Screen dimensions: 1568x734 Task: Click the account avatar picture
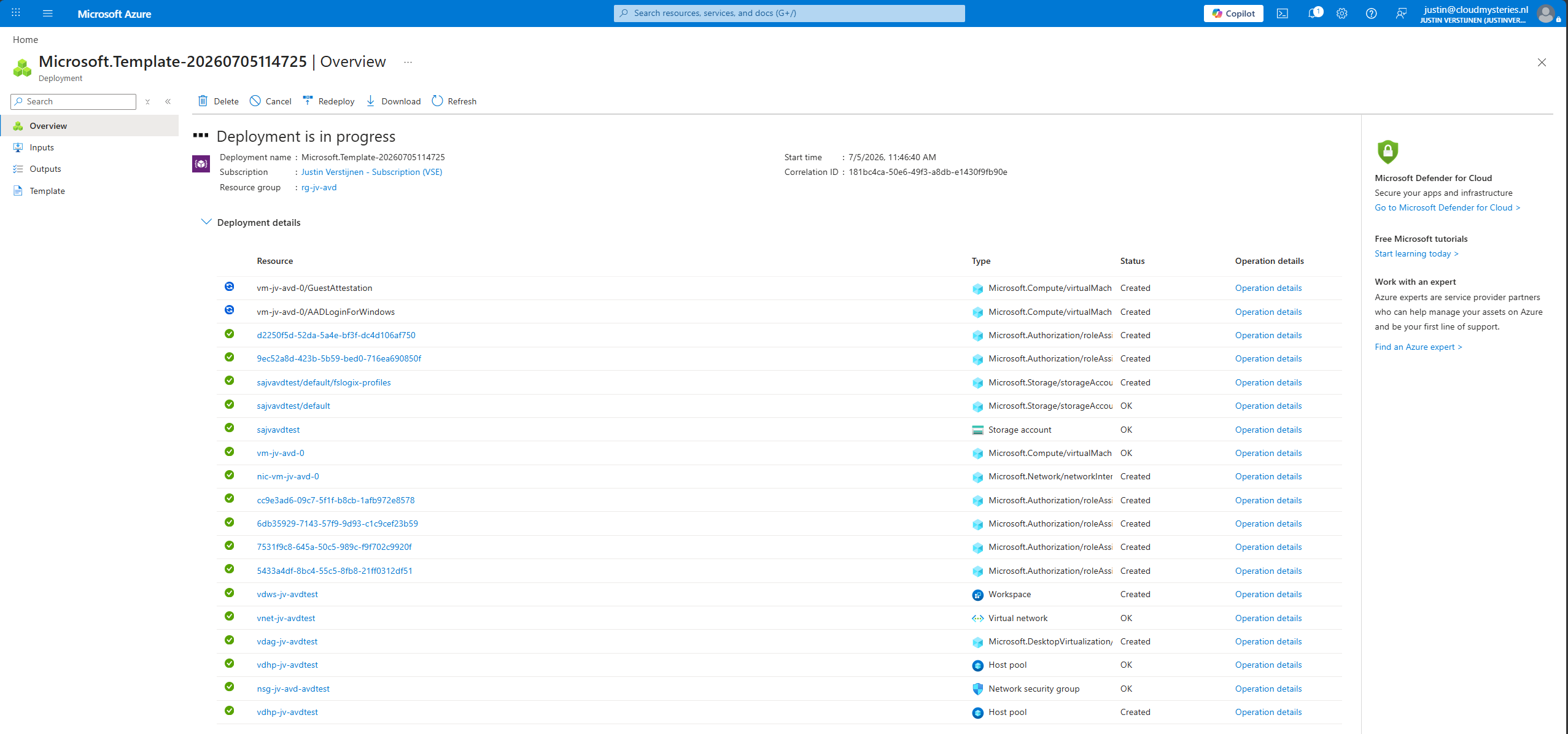pyautogui.click(x=1545, y=14)
